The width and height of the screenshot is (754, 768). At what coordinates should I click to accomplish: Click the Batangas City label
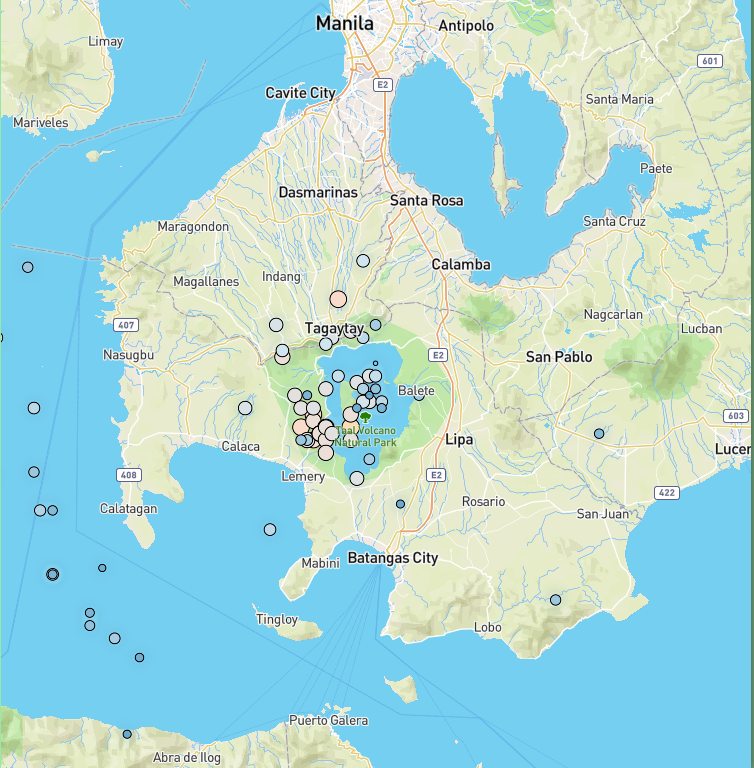[393, 558]
